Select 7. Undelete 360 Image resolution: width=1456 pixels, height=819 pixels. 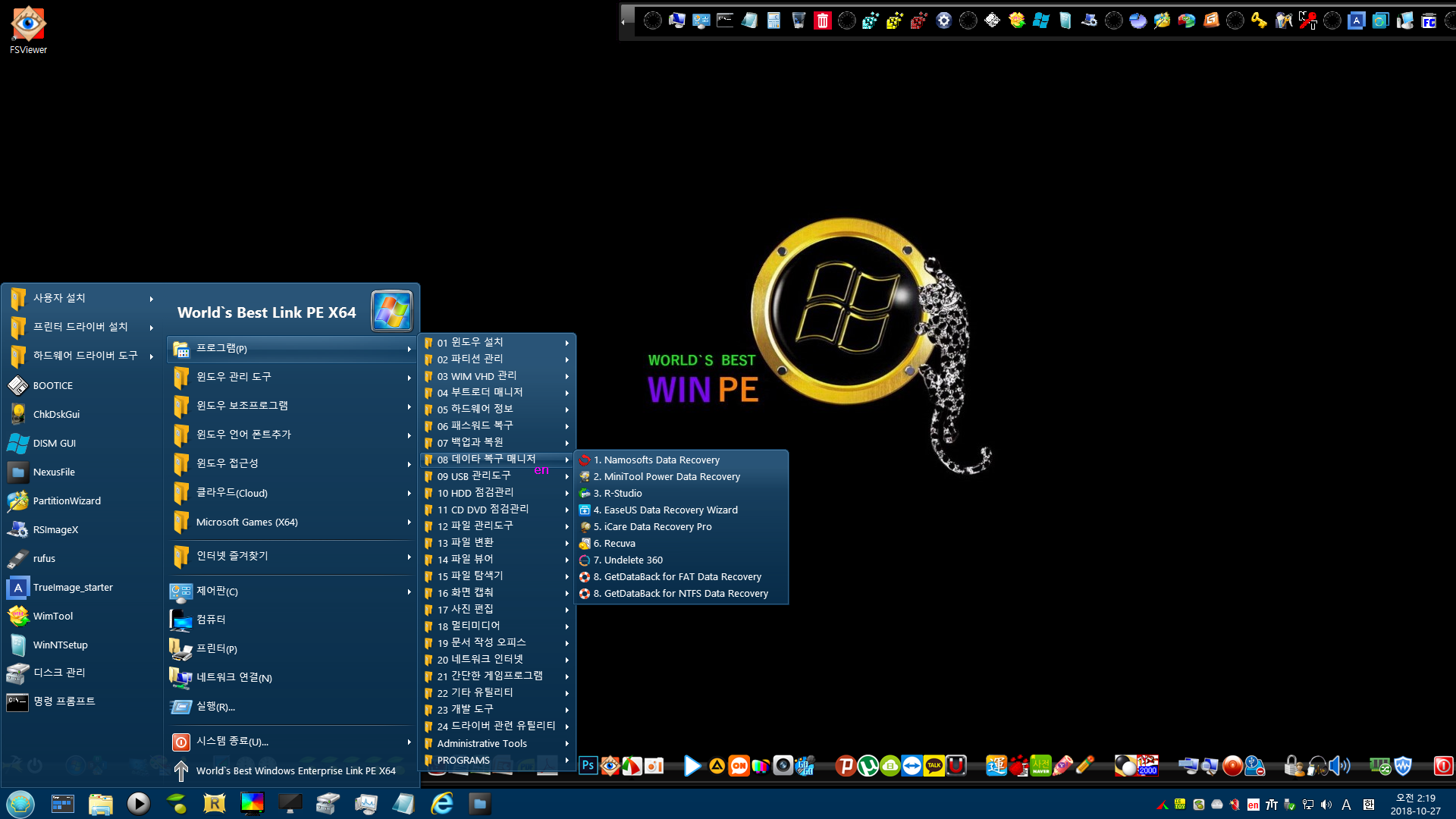pos(681,560)
